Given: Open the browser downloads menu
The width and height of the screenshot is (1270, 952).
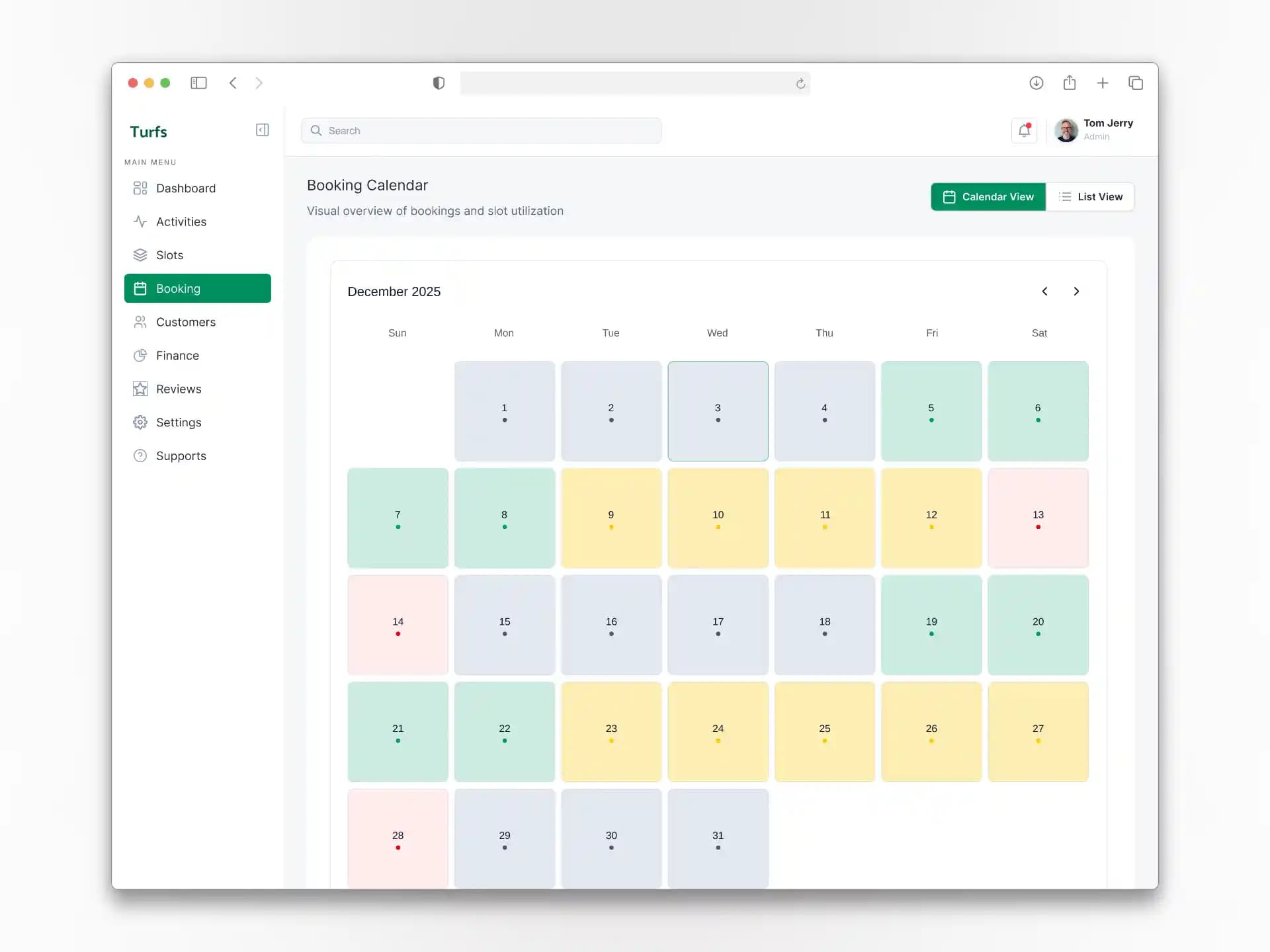Looking at the screenshot, I should (x=1037, y=83).
